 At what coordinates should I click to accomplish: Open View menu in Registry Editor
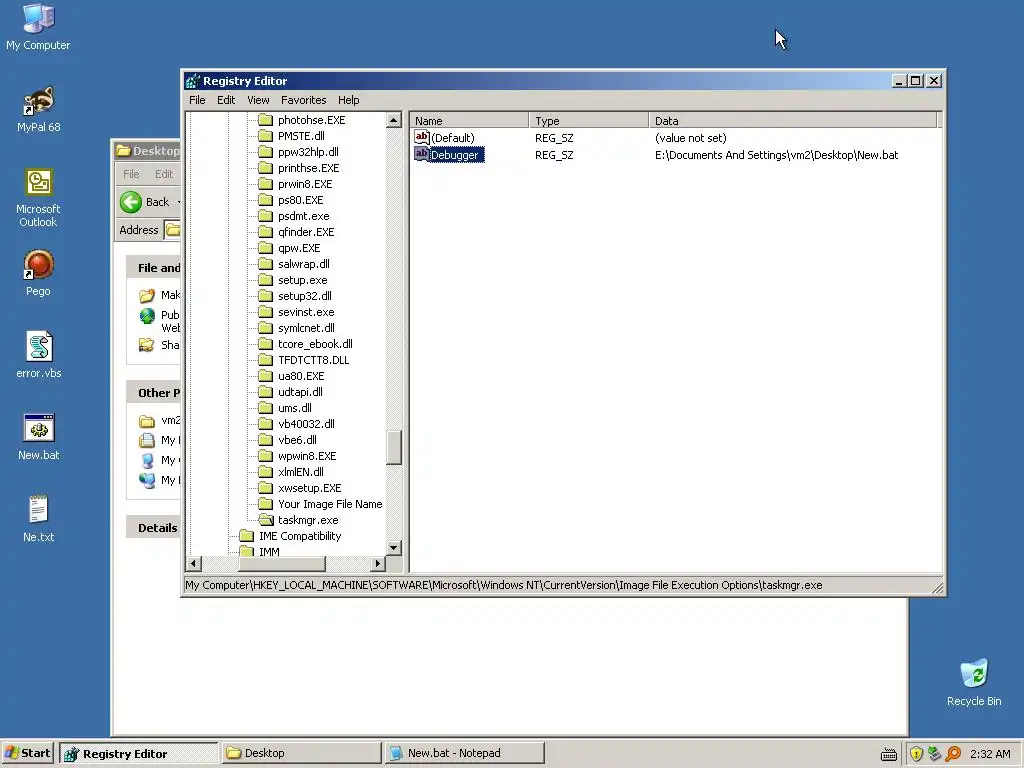[x=258, y=100]
